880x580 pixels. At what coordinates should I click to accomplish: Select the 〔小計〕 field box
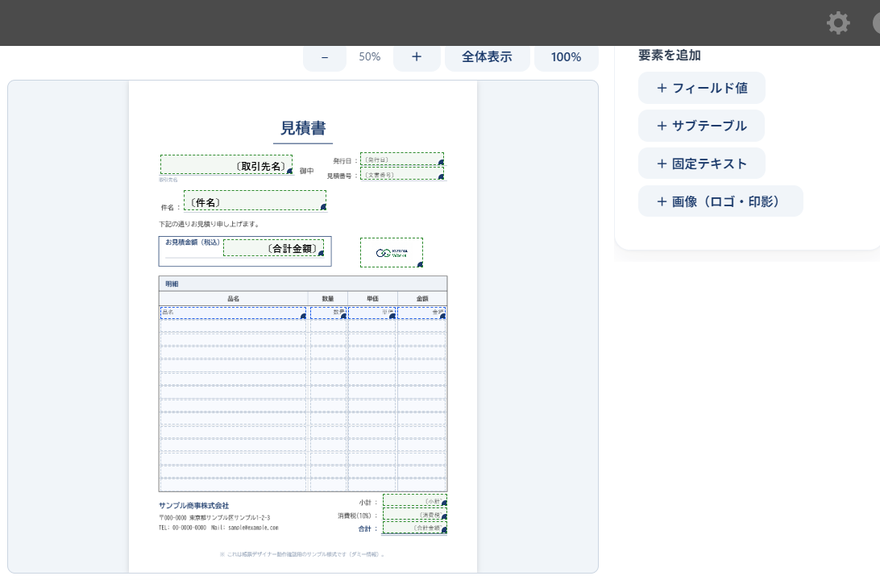point(415,501)
